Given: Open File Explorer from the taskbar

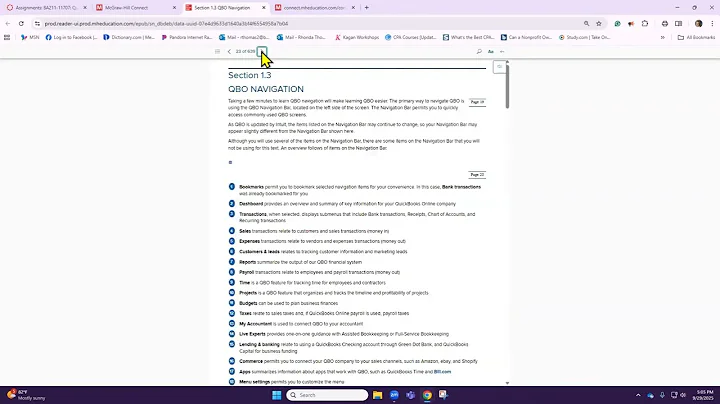Looking at the screenshot, I should (x=377, y=395).
